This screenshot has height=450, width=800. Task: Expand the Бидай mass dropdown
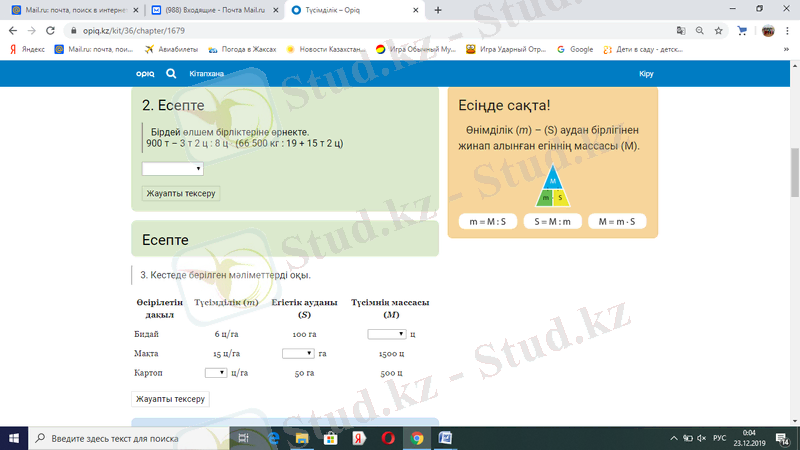pyautogui.click(x=387, y=334)
